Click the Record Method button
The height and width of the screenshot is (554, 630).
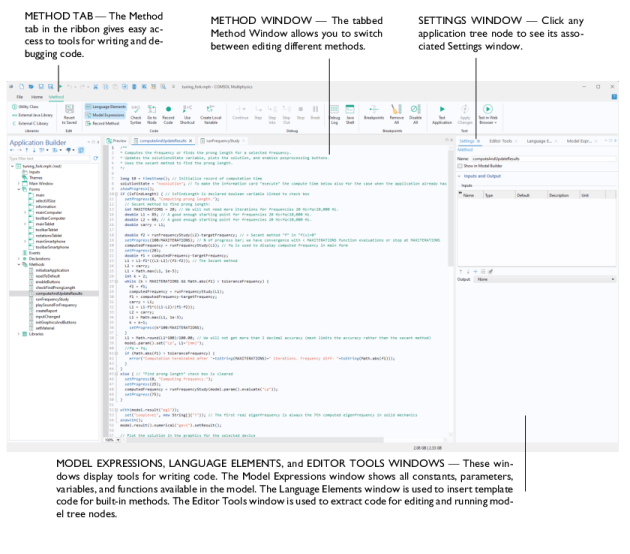(x=105, y=121)
